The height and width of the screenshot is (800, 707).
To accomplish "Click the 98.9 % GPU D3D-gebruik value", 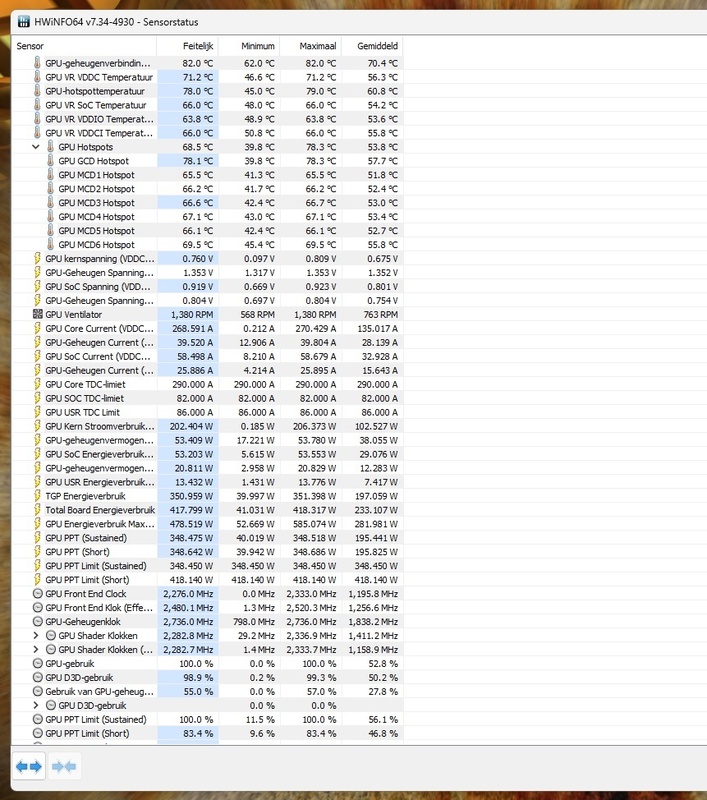I will click(198, 678).
